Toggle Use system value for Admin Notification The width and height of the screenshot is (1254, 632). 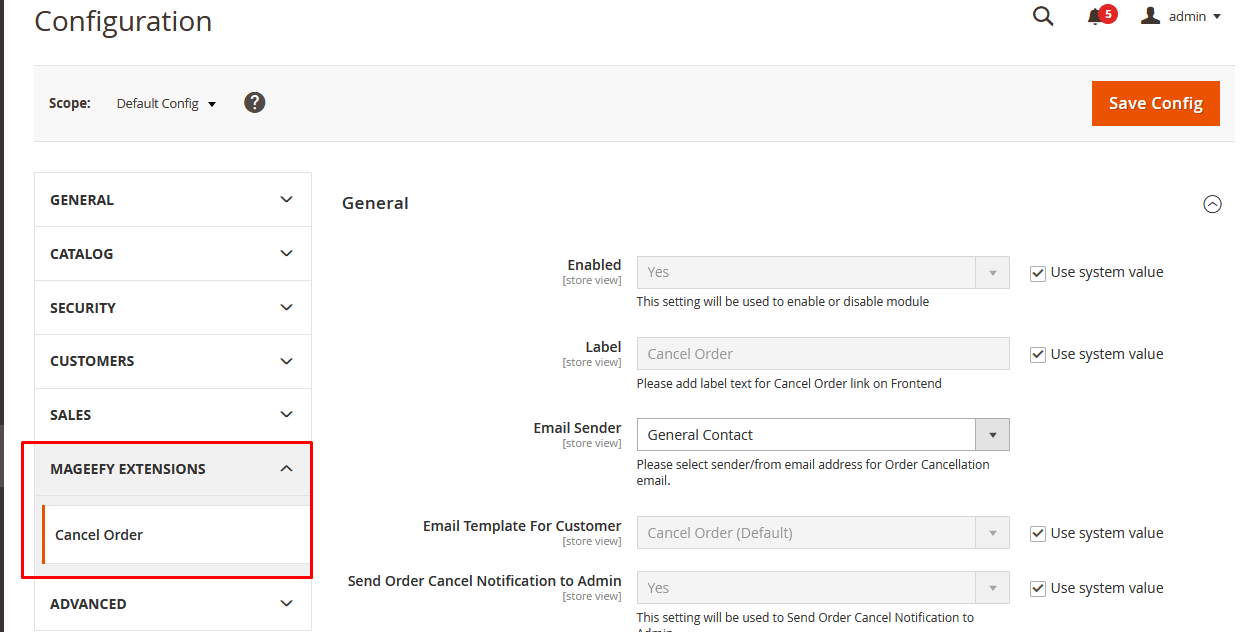1038,589
